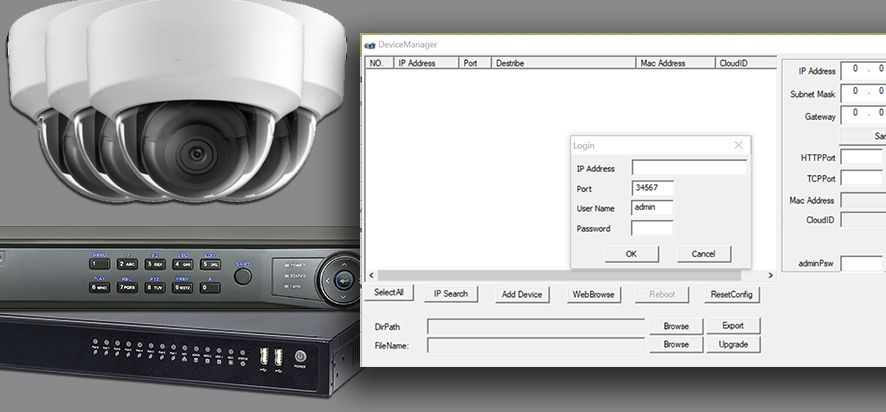Viewport: 886px width, 412px height.
Task: Click the Port field showing 34567
Action: click(x=652, y=188)
